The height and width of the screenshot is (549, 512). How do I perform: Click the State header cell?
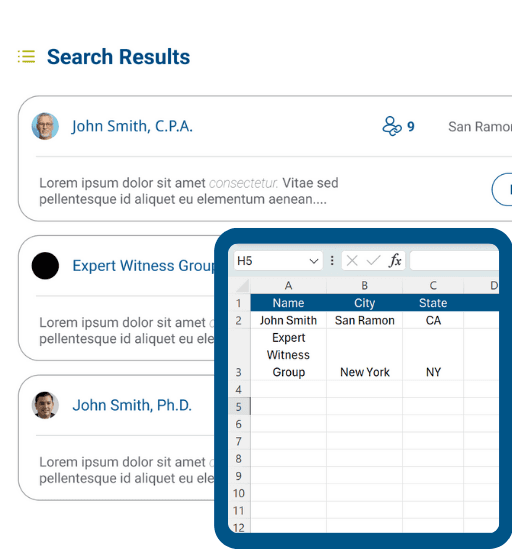[433, 303]
